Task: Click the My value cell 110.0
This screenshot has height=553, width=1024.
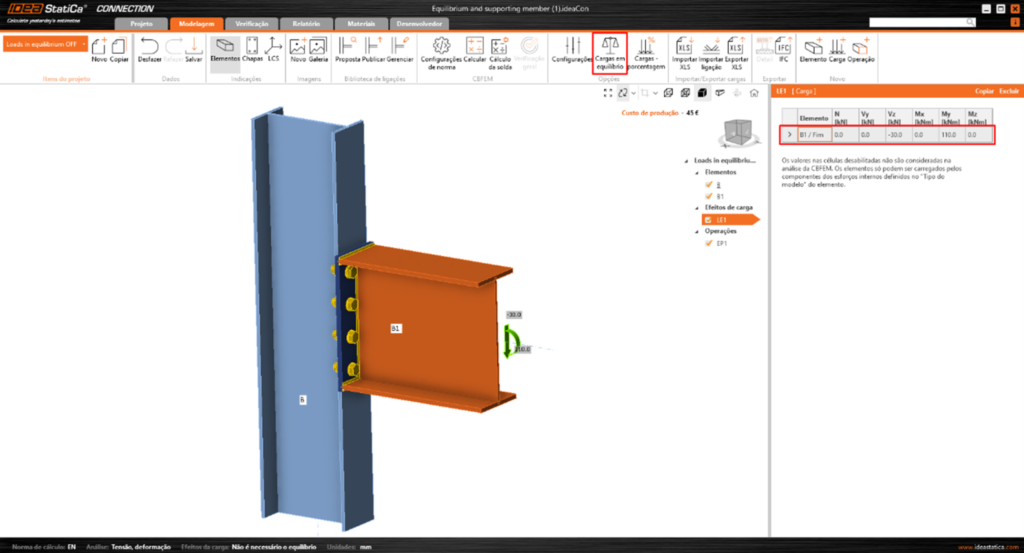Action: pyautogui.click(x=946, y=134)
